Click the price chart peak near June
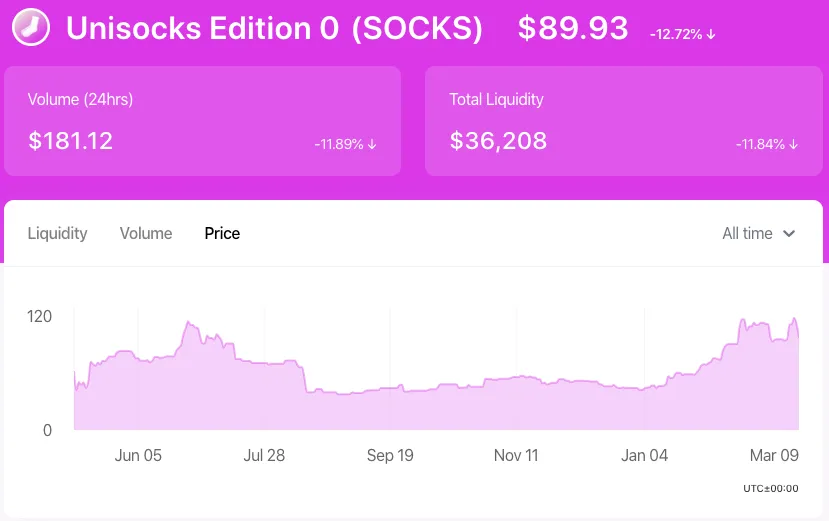This screenshot has height=521, width=829. [x=188, y=322]
